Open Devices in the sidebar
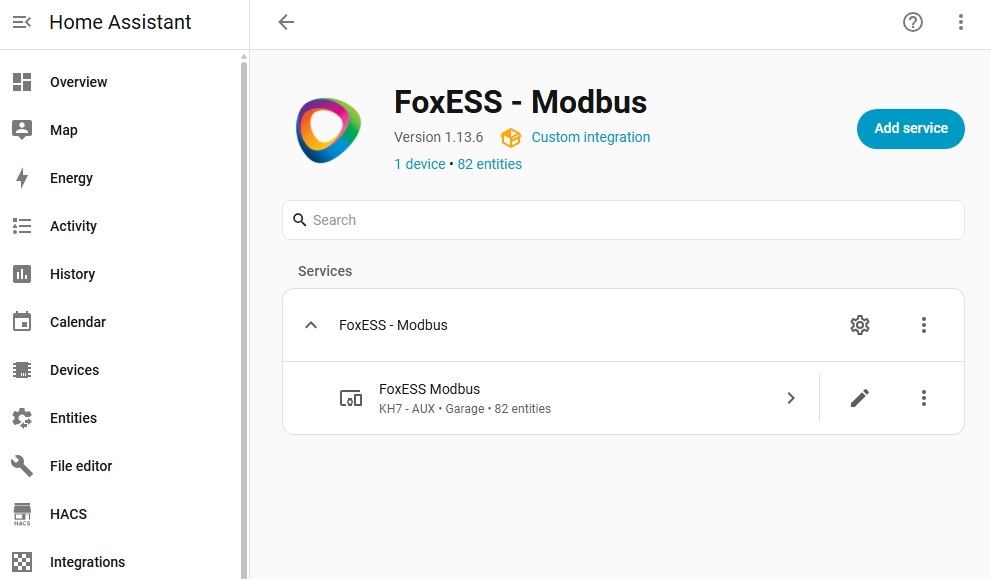991x579 pixels. point(120,370)
